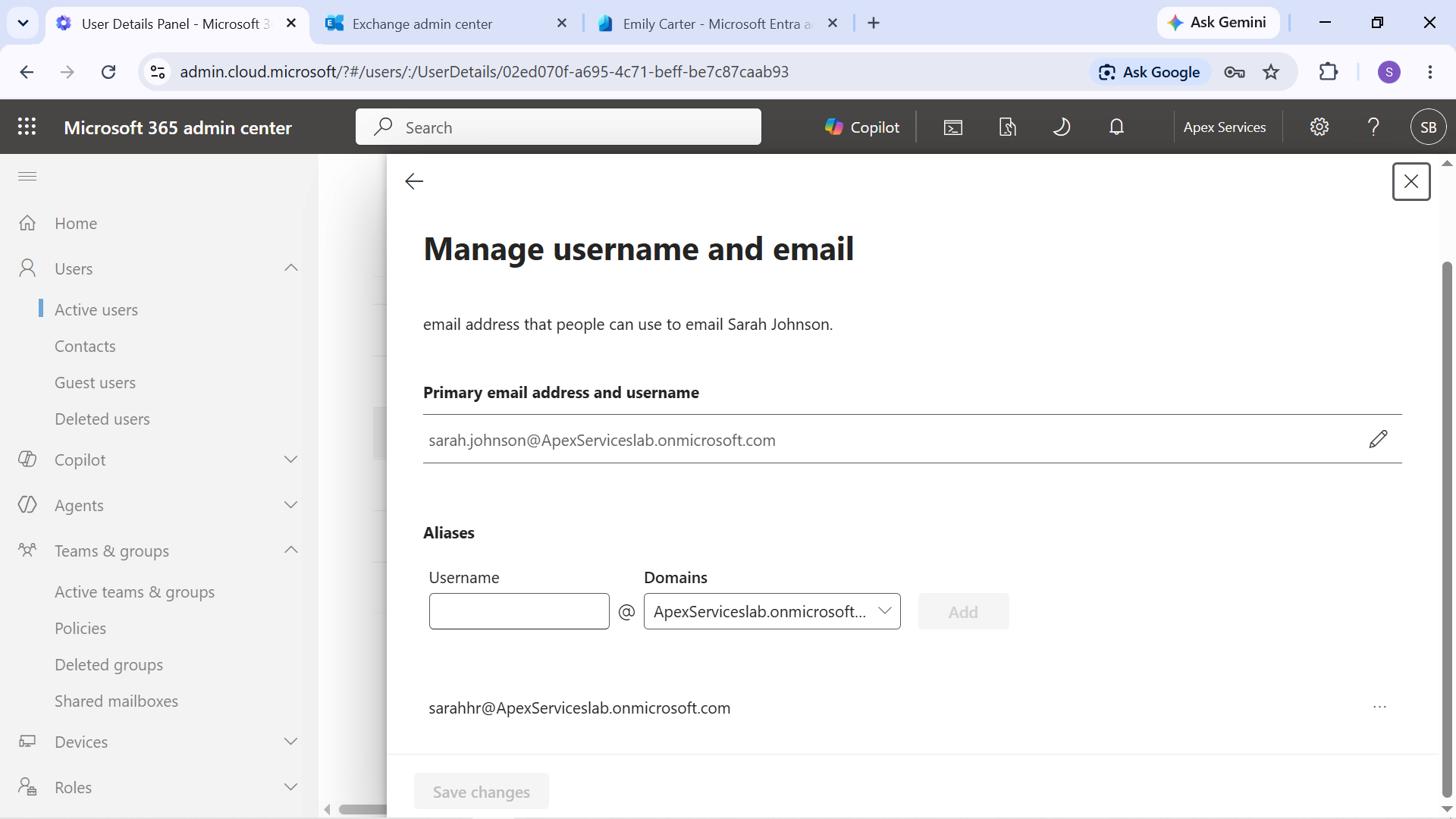Close the Emily Carter Entra tab
Image resolution: width=1456 pixels, height=819 pixels.
[x=833, y=24]
